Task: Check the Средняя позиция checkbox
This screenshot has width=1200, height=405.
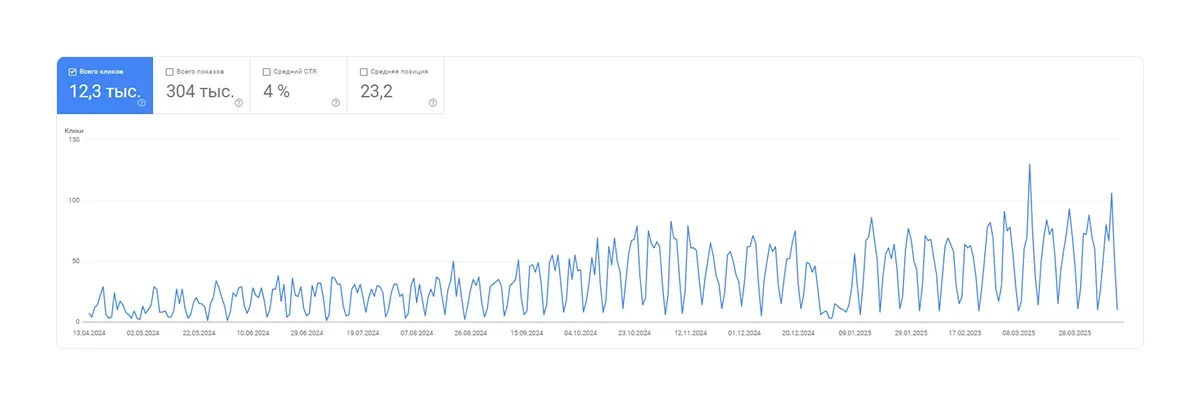Action: click(x=363, y=72)
